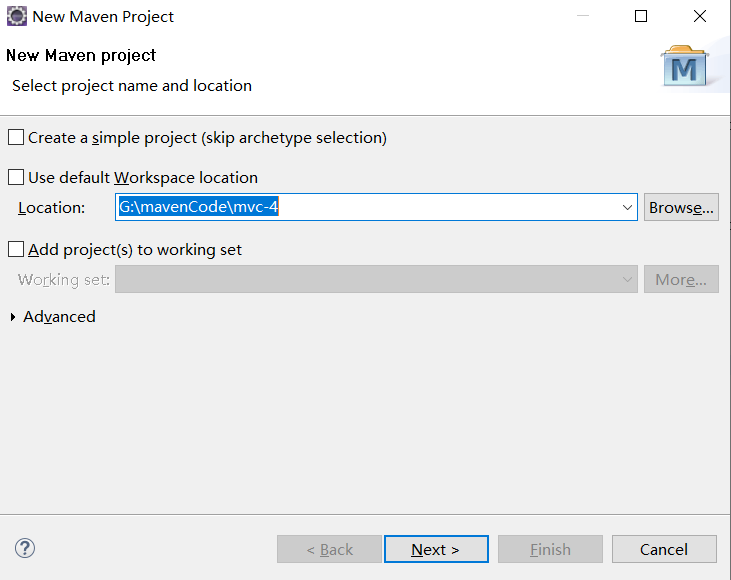Click the Eclipse icon in the title bar
Screen dimensions: 731x580
pos(17,16)
